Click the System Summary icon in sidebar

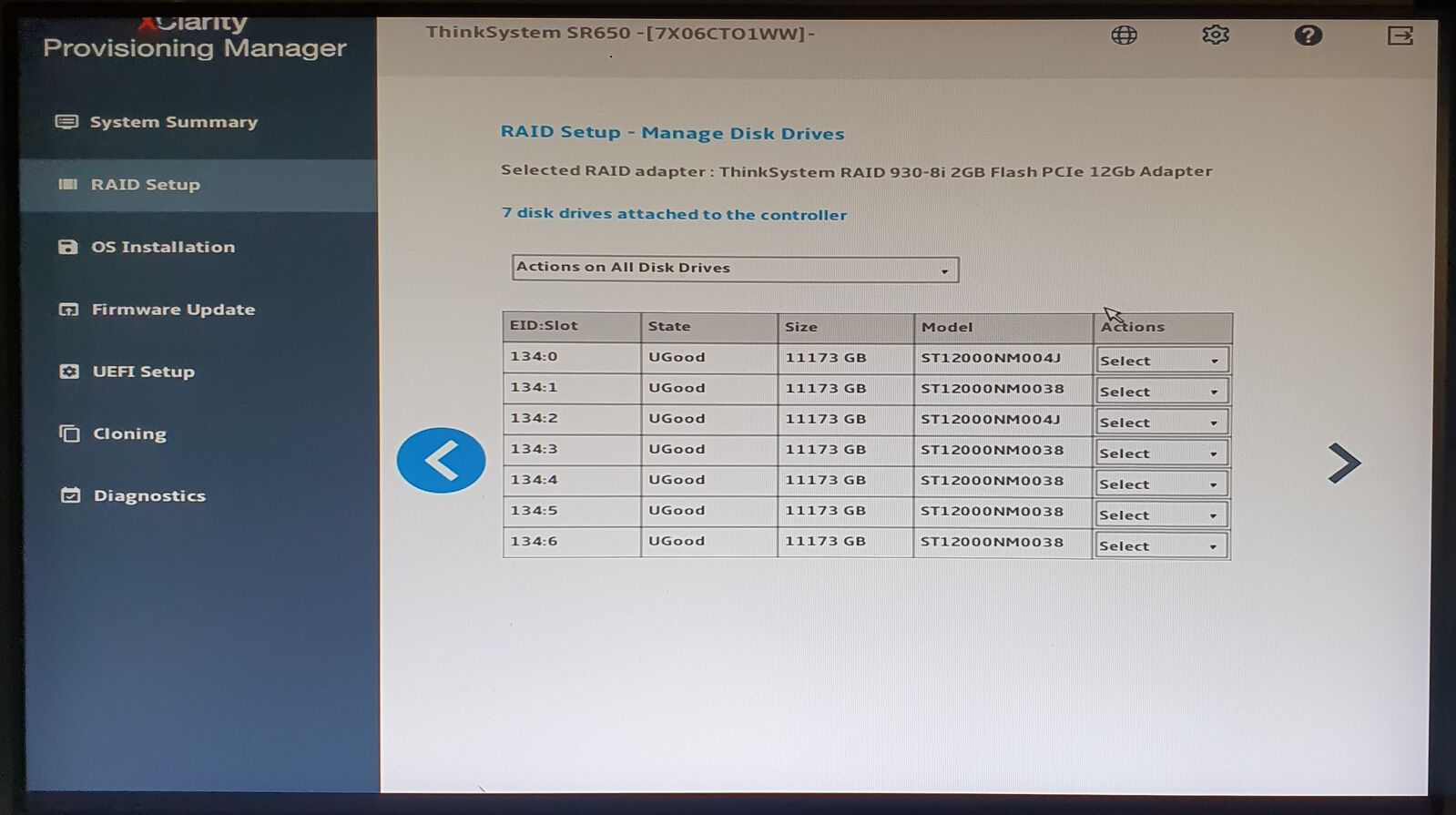tap(66, 122)
